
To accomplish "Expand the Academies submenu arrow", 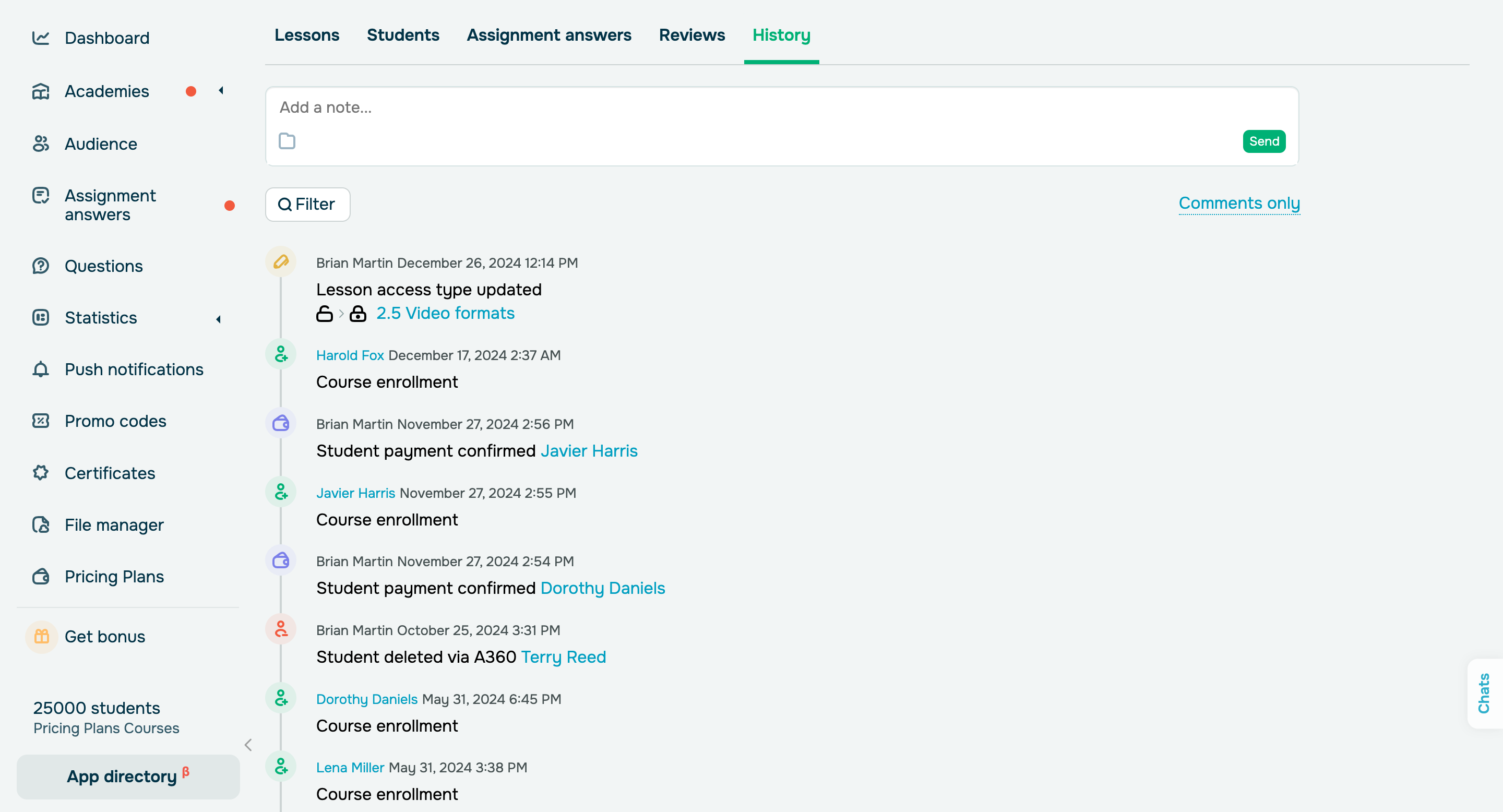I will point(221,90).
